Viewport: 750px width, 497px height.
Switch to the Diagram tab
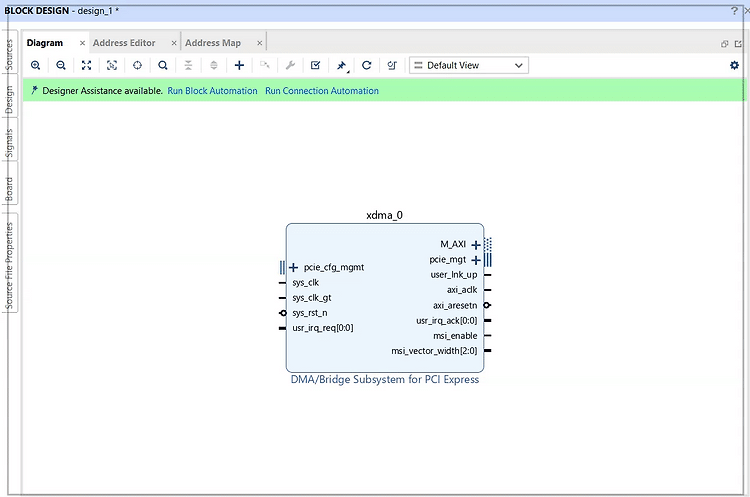click(45, 43)
